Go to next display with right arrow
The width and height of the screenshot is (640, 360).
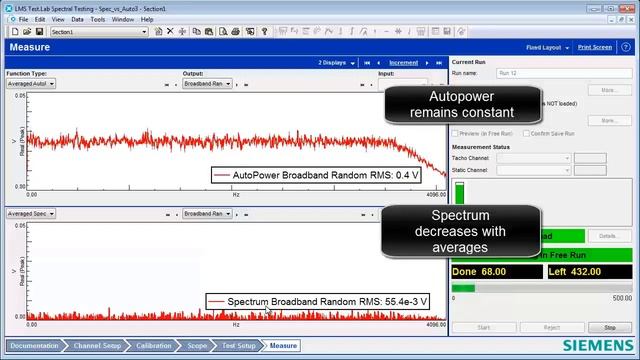[x=427, y=63]
